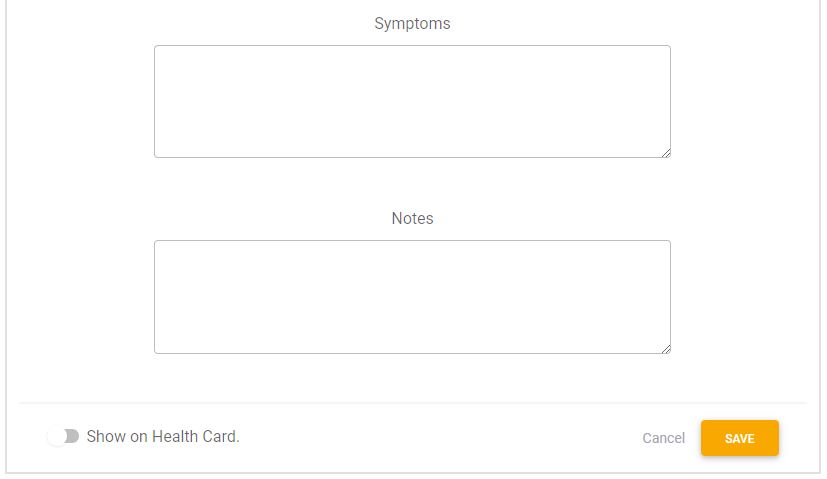Select the corner grip of the Notes box

pos(665,348)
